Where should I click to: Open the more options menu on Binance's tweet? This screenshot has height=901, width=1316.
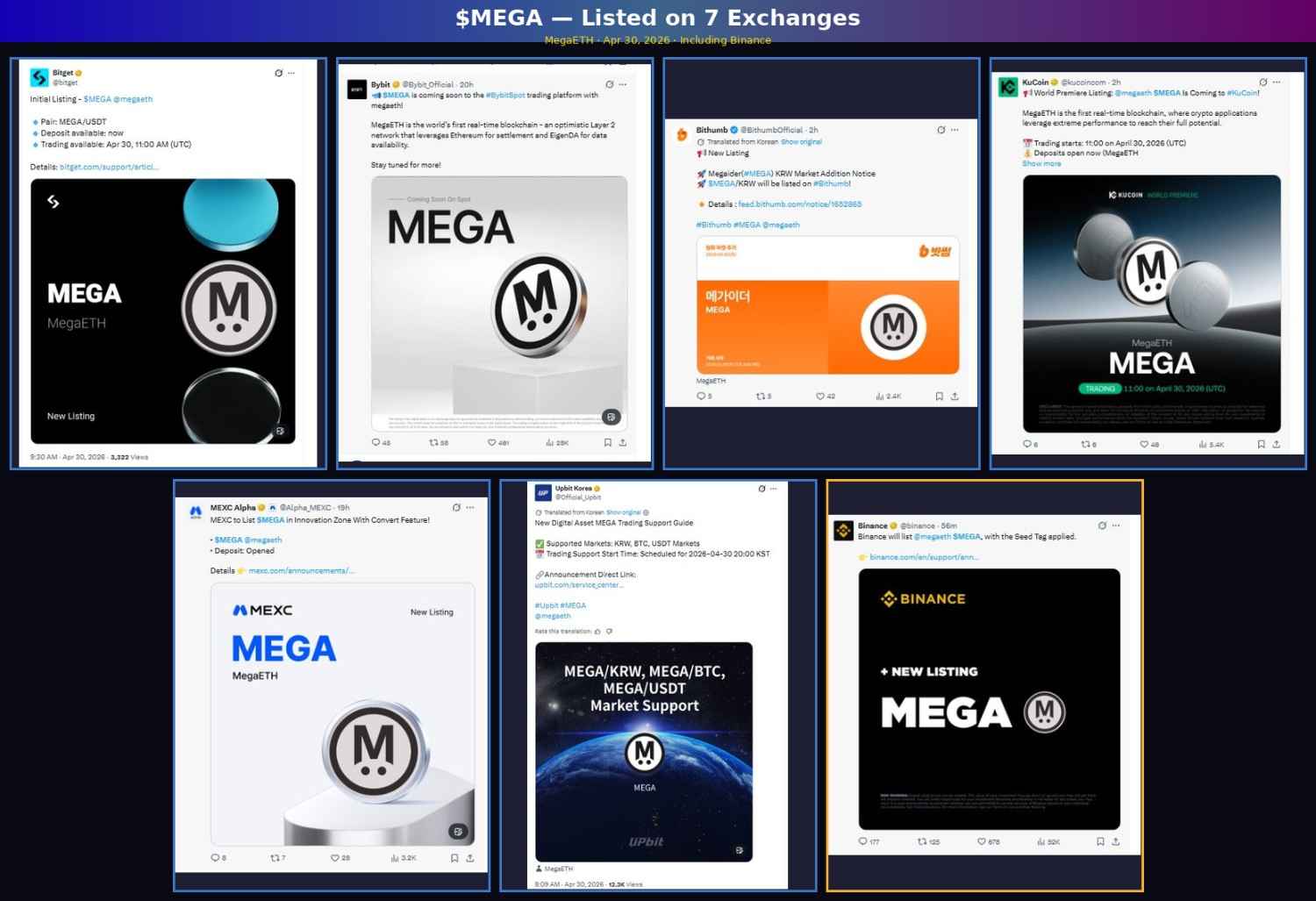(x=1114, y=525)
